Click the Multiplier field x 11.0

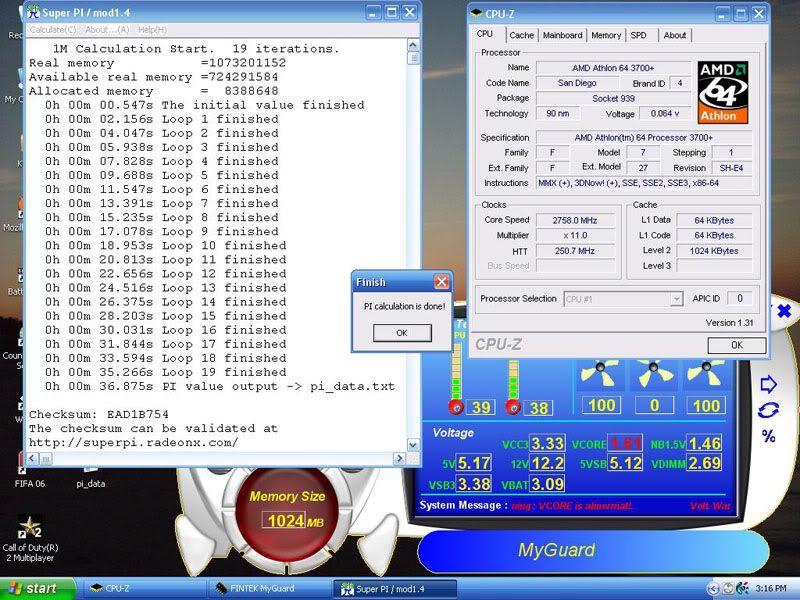tap(574, 236)
